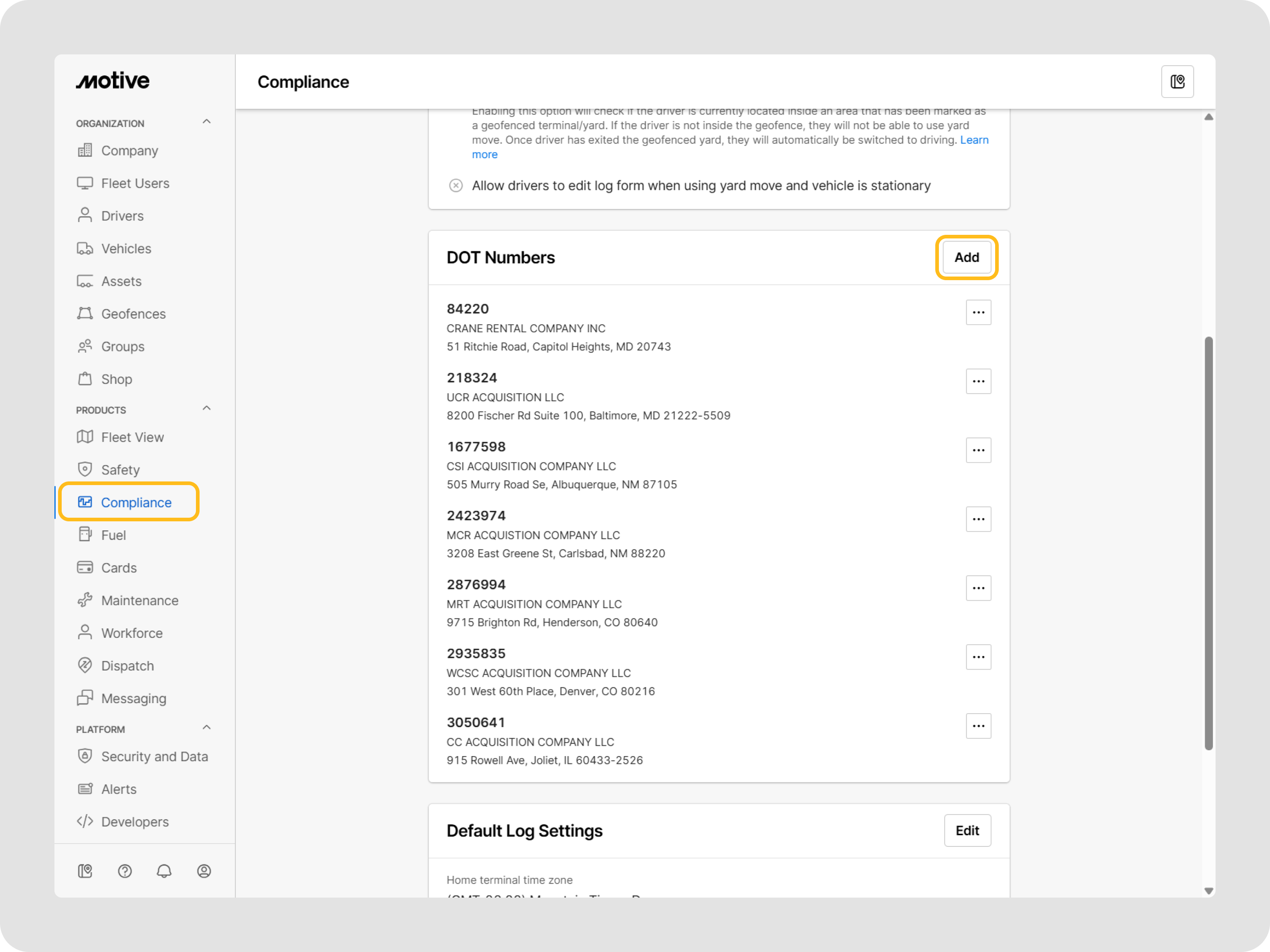Open options for DOT number 84220
The width and height of the screenshot is (1270, 952).
pyautogui.click(x=978, y=313)
